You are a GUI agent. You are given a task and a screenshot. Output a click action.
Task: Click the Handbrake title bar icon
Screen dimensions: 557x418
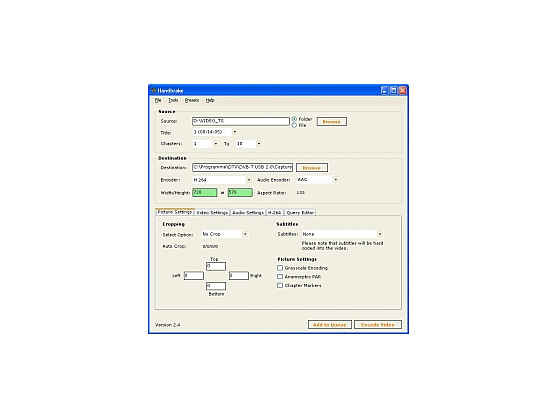point(153,91)
